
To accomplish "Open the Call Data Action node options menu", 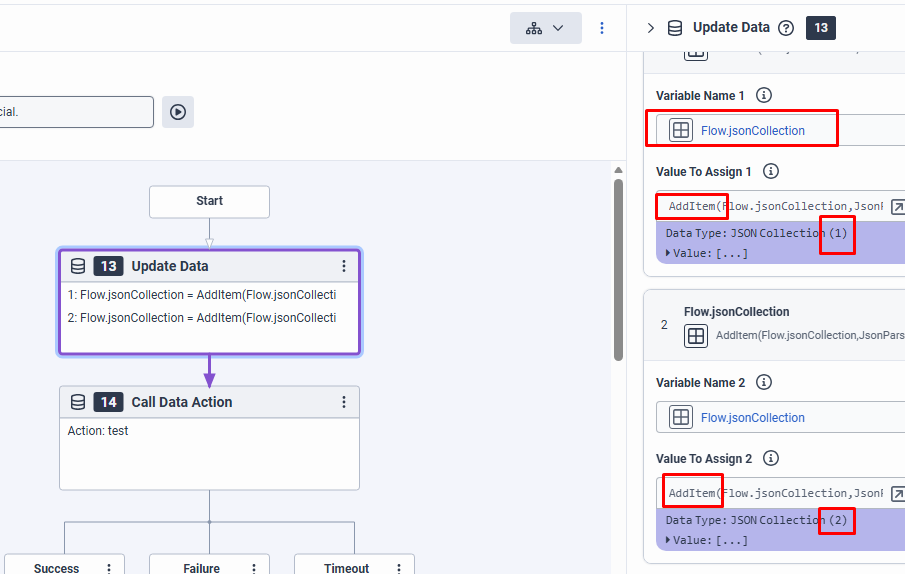I will tap(344, 402).
